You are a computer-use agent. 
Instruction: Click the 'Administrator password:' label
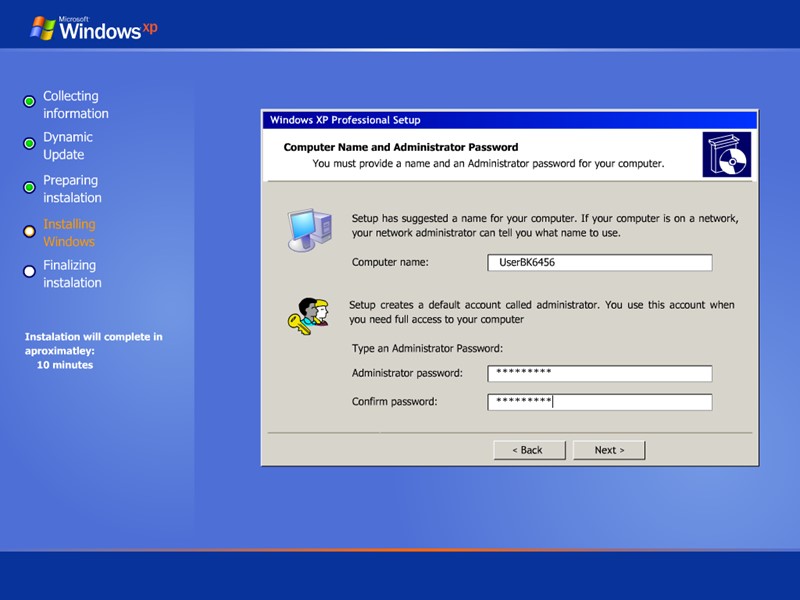click(407, 373)
